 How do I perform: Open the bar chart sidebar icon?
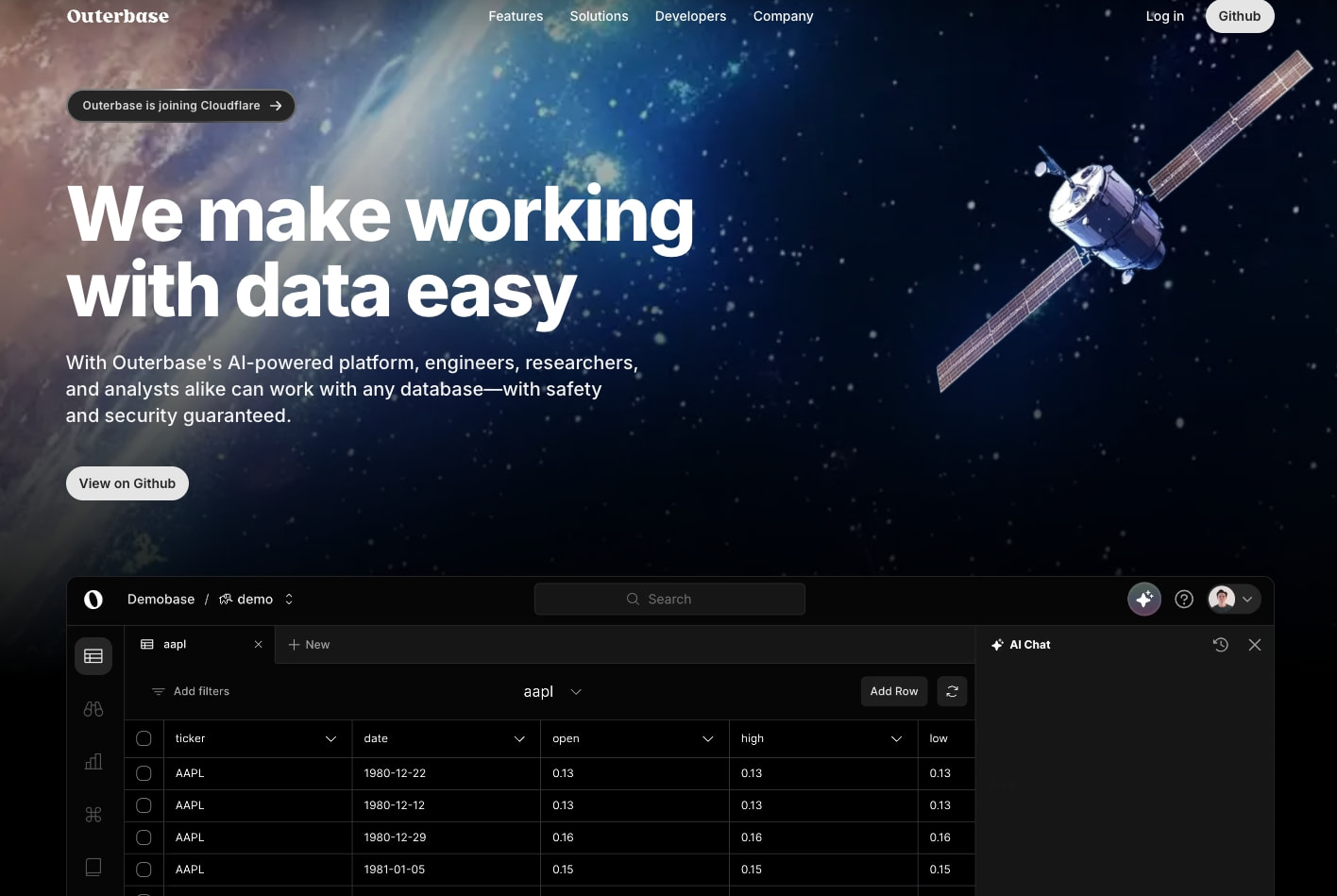click(x=93, y=762)
